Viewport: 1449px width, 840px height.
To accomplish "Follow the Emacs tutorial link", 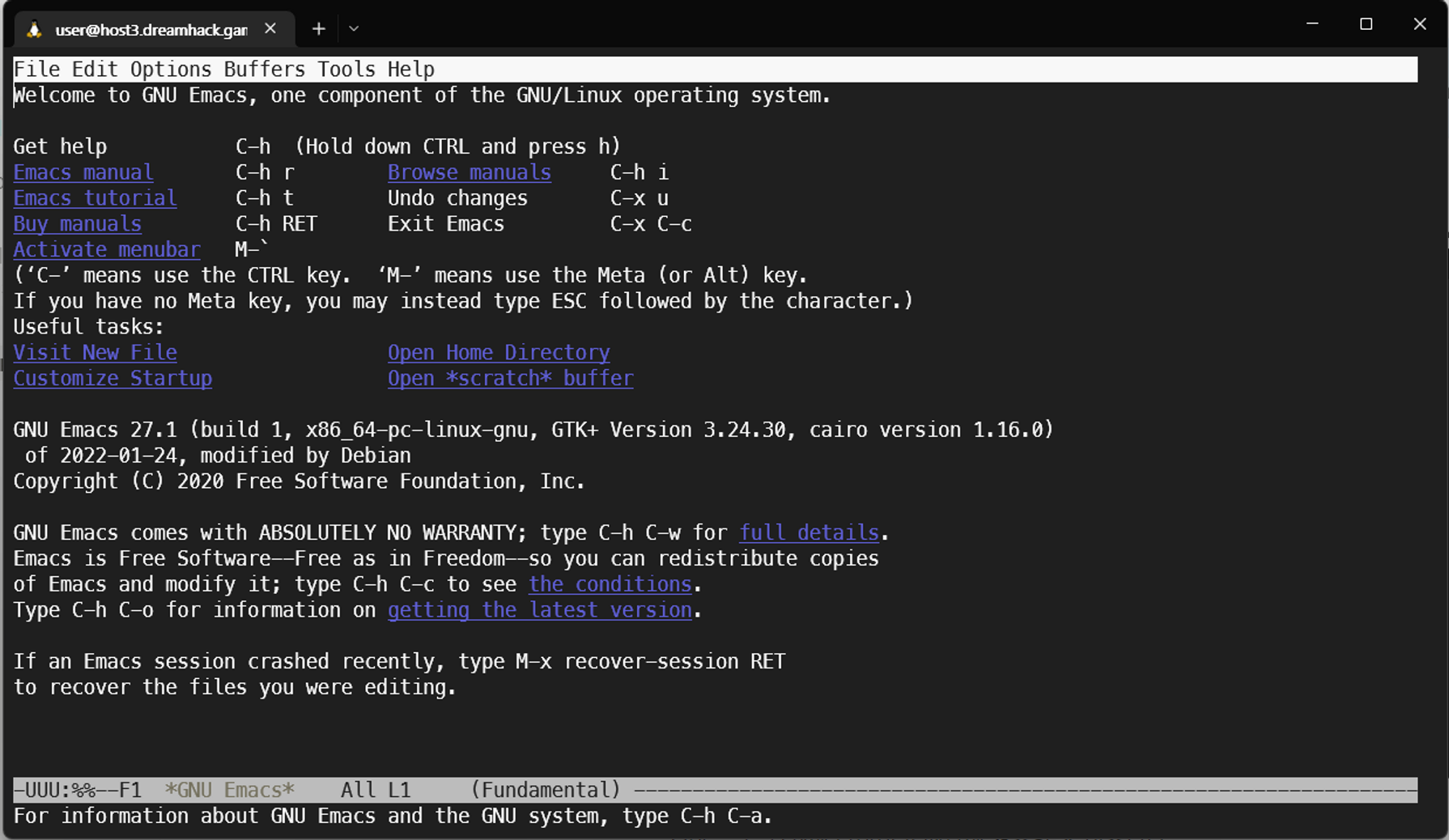I will (x=95, y=198).
